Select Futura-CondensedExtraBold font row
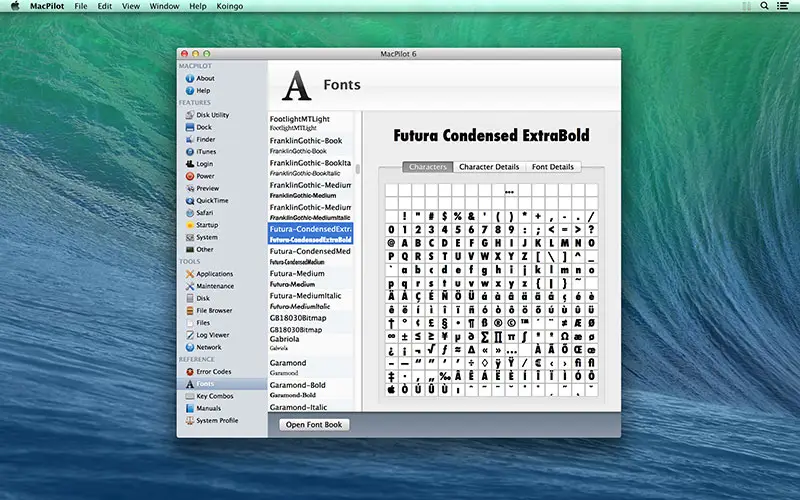The width and height of the screenshot is (800, 500). 310,234
